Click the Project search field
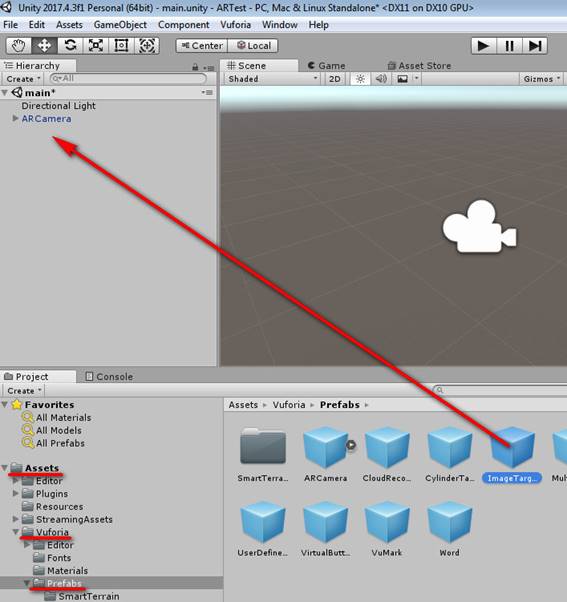Viewport: 567px width, 602px height. coord(500,390)
